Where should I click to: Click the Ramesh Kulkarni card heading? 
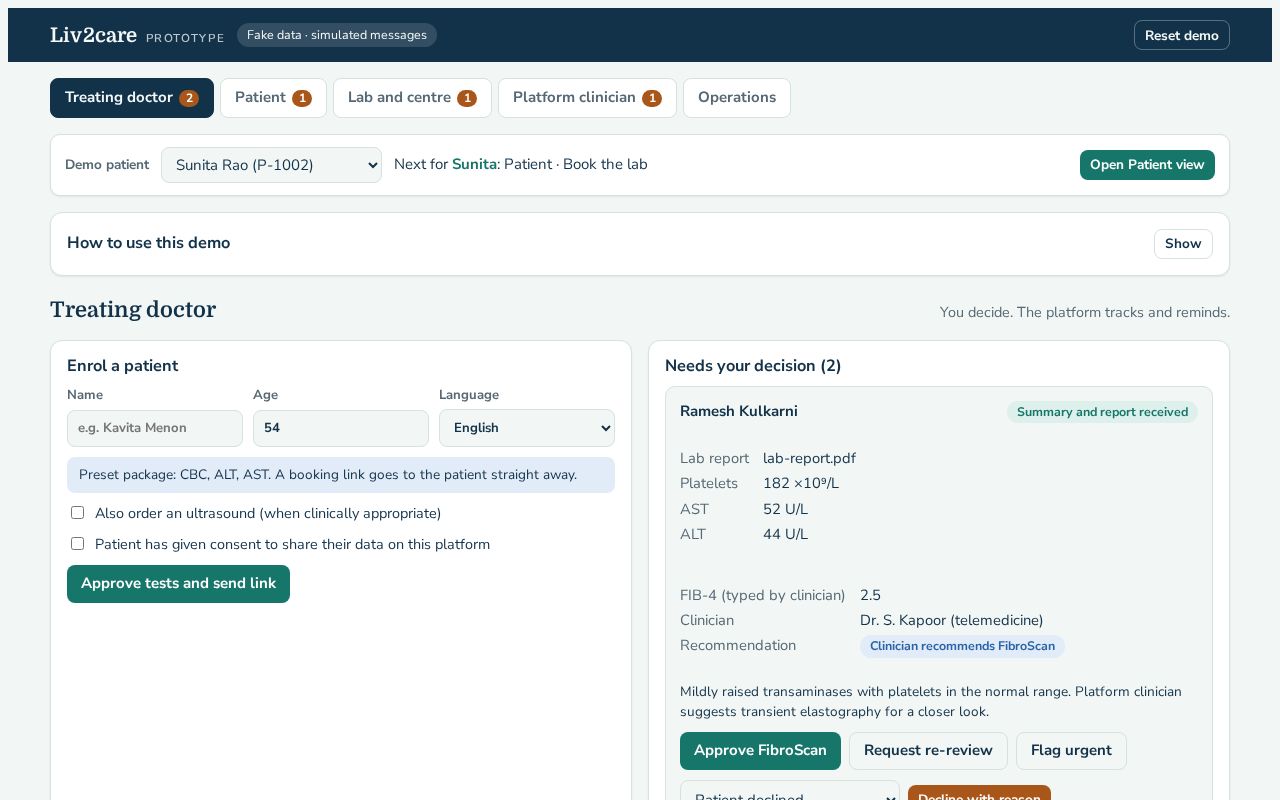coord(739,412)
